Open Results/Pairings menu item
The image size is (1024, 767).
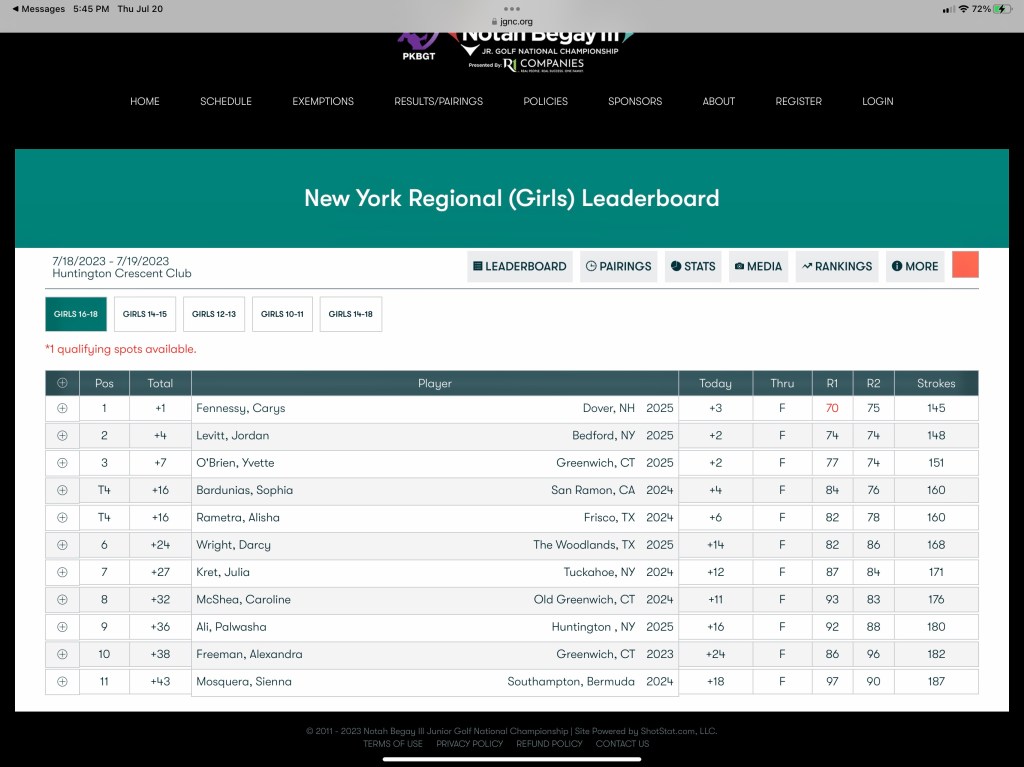pos(438,101)
